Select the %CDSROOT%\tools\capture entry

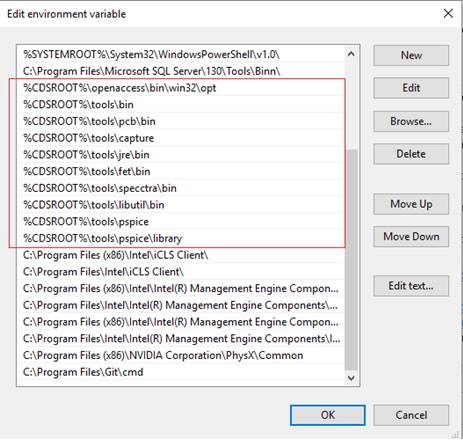pos(180,138)
